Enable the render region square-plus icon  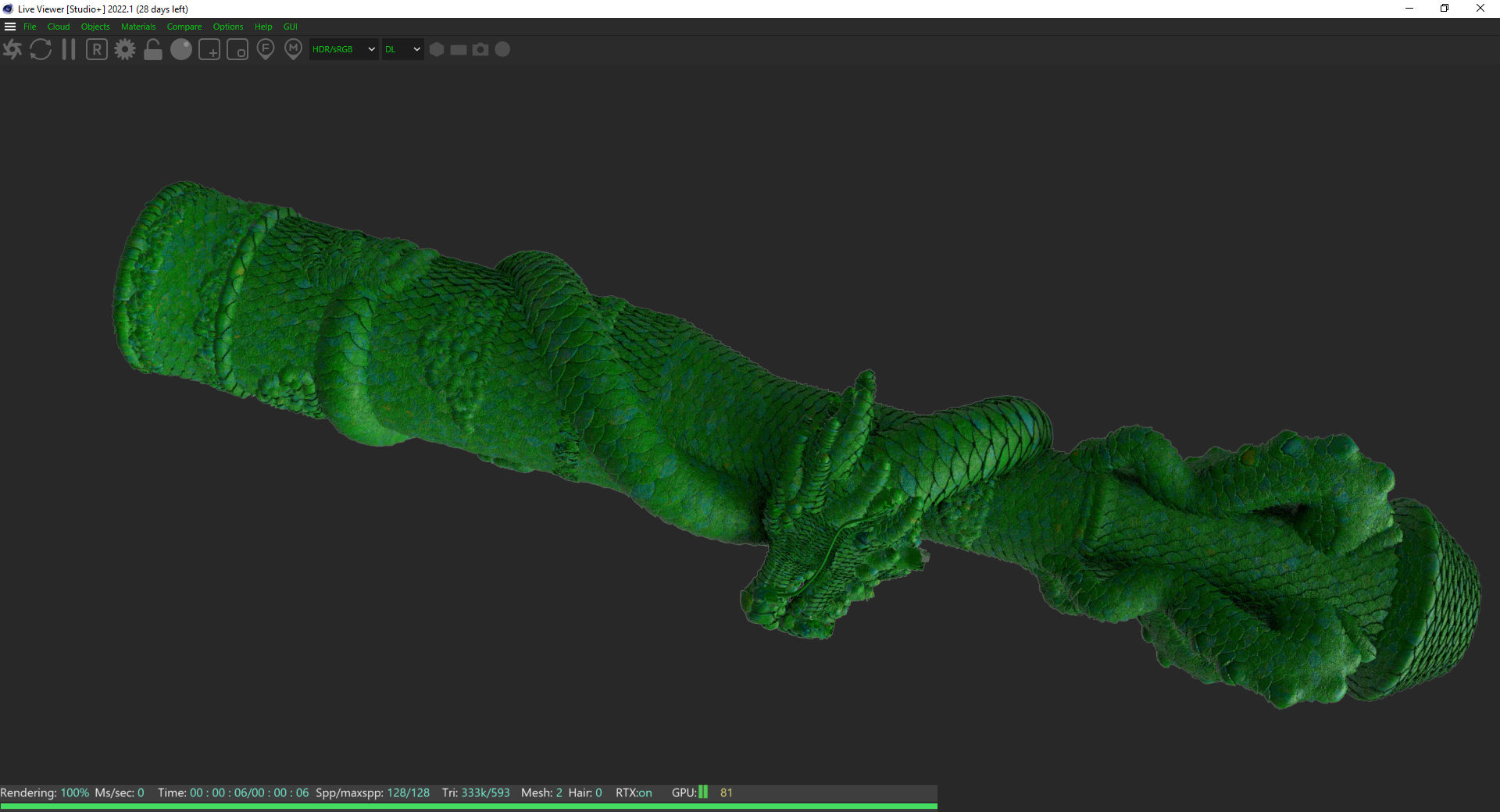(x=209, y=50)
